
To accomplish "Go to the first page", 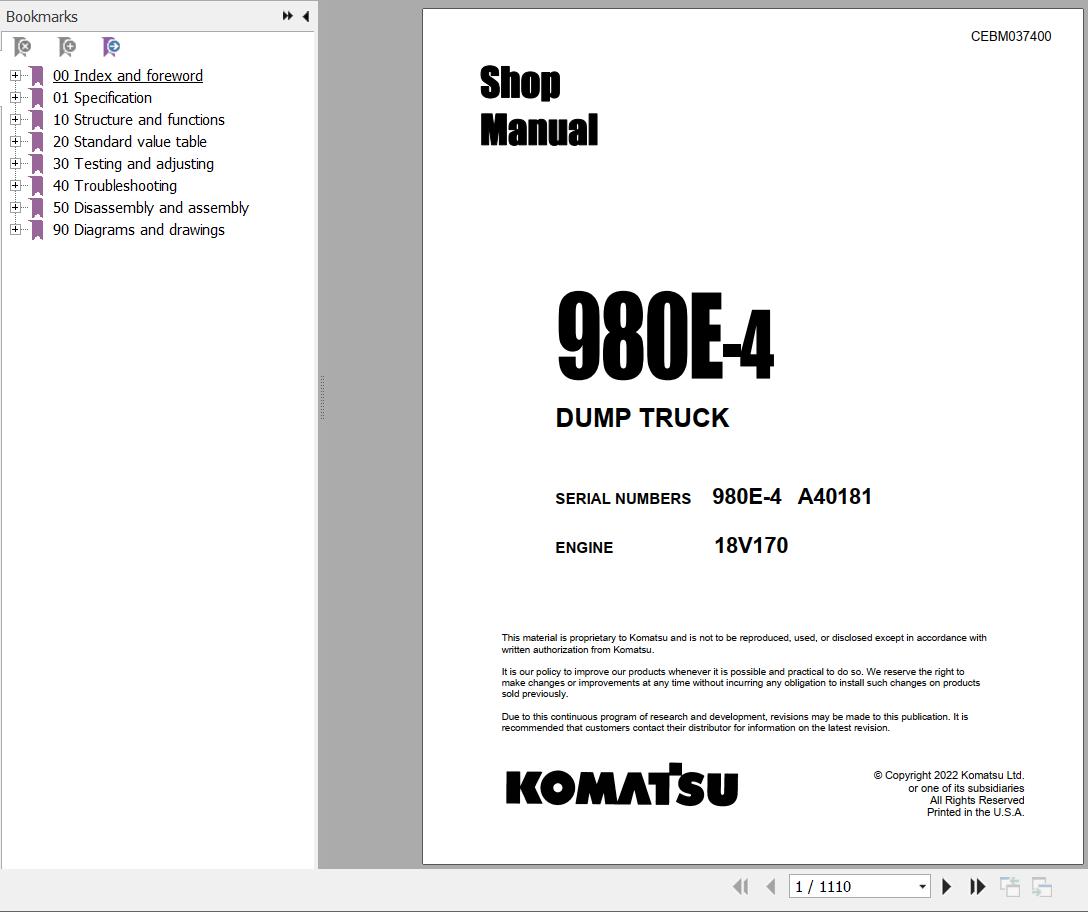I will tap(740, 886).
